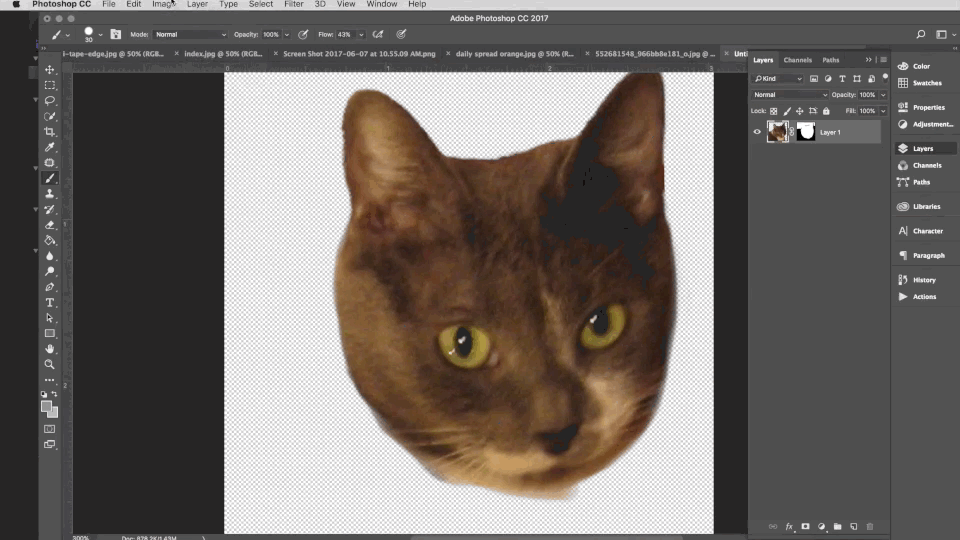
Task: Toggle Quick Mask mode
Action: (x=50, y=429)
